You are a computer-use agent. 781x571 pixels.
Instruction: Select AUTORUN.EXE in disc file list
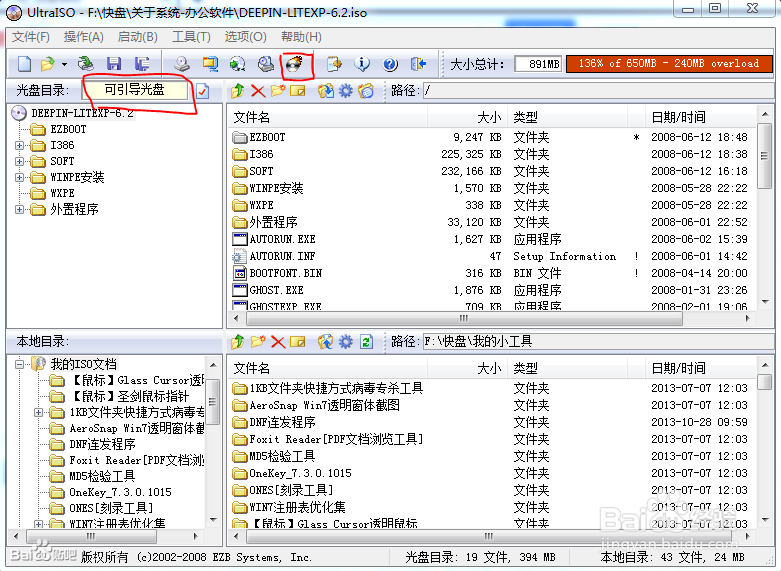click(282, 239)
